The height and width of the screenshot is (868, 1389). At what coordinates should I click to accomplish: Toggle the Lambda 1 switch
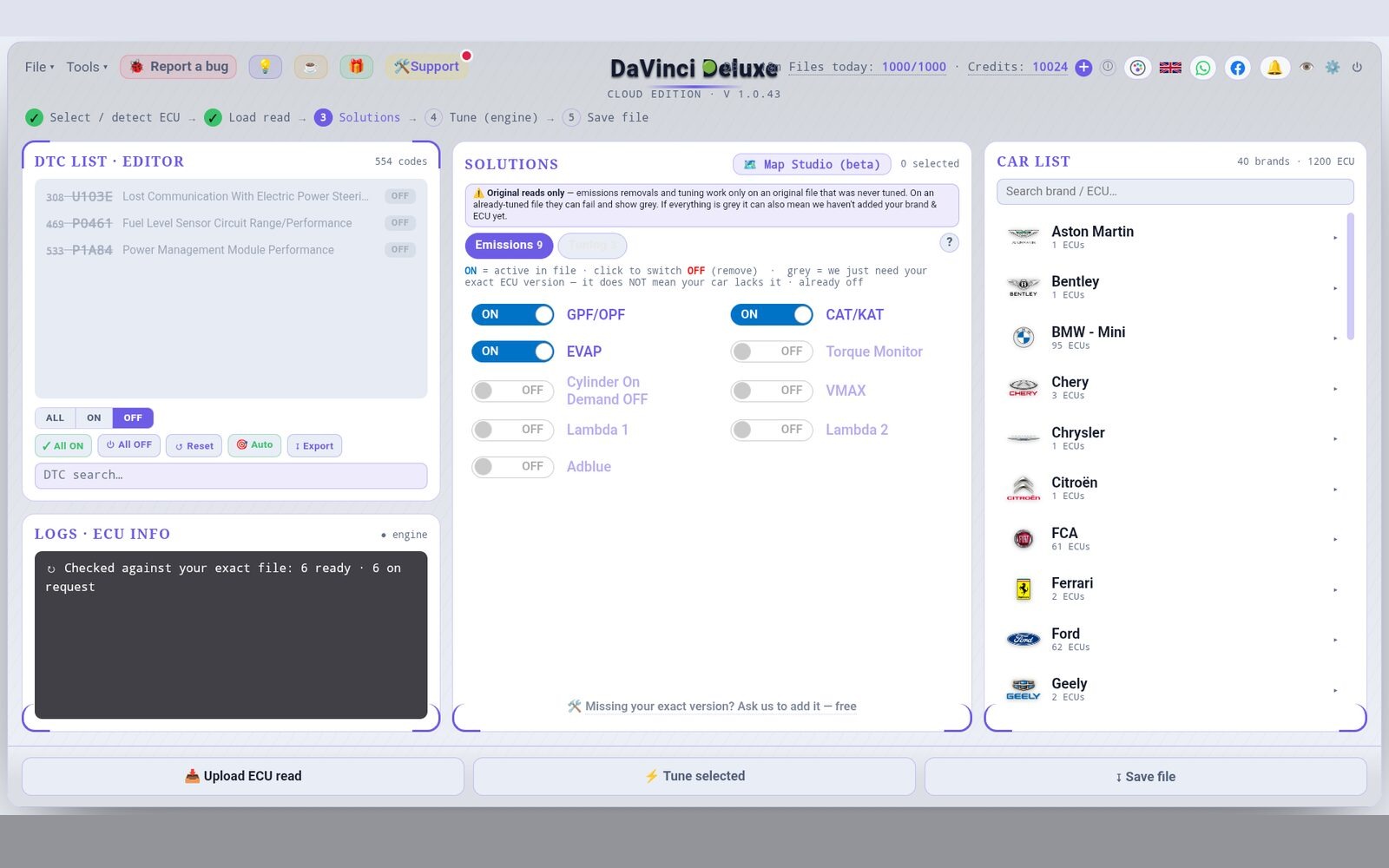pyautogui.click(x=513, y=430)
